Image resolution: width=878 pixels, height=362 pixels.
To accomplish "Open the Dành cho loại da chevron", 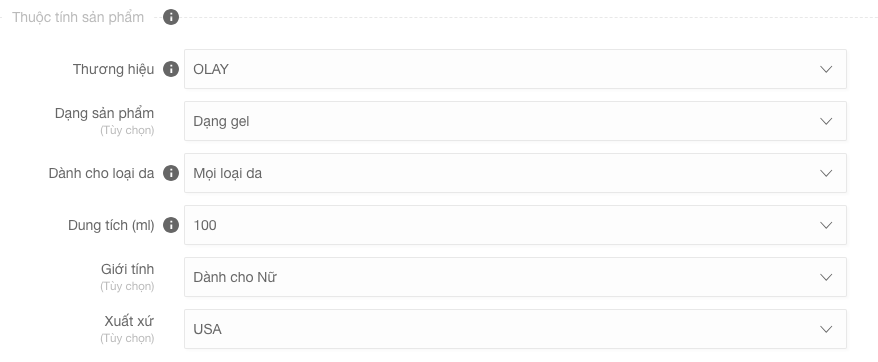I will coord(826,173).
